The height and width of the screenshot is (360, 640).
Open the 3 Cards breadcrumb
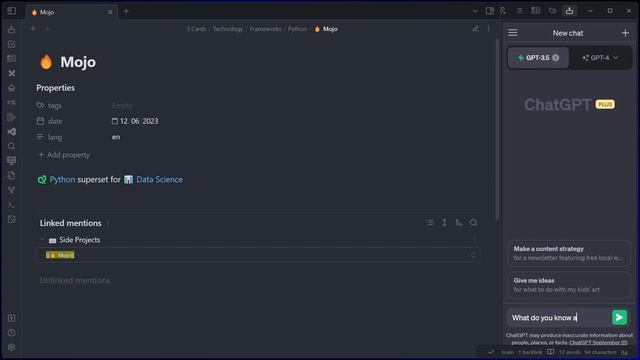(x=196, y=29)
